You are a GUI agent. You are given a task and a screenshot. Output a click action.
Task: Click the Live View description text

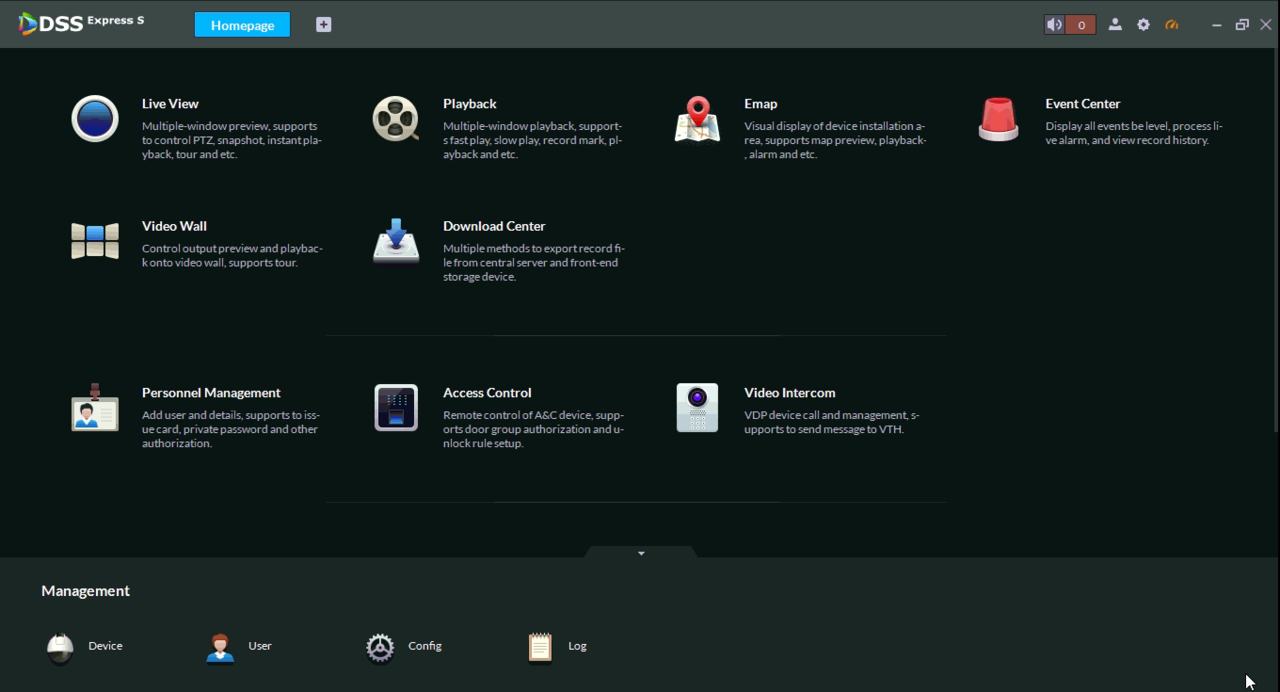tap(232, 140)
